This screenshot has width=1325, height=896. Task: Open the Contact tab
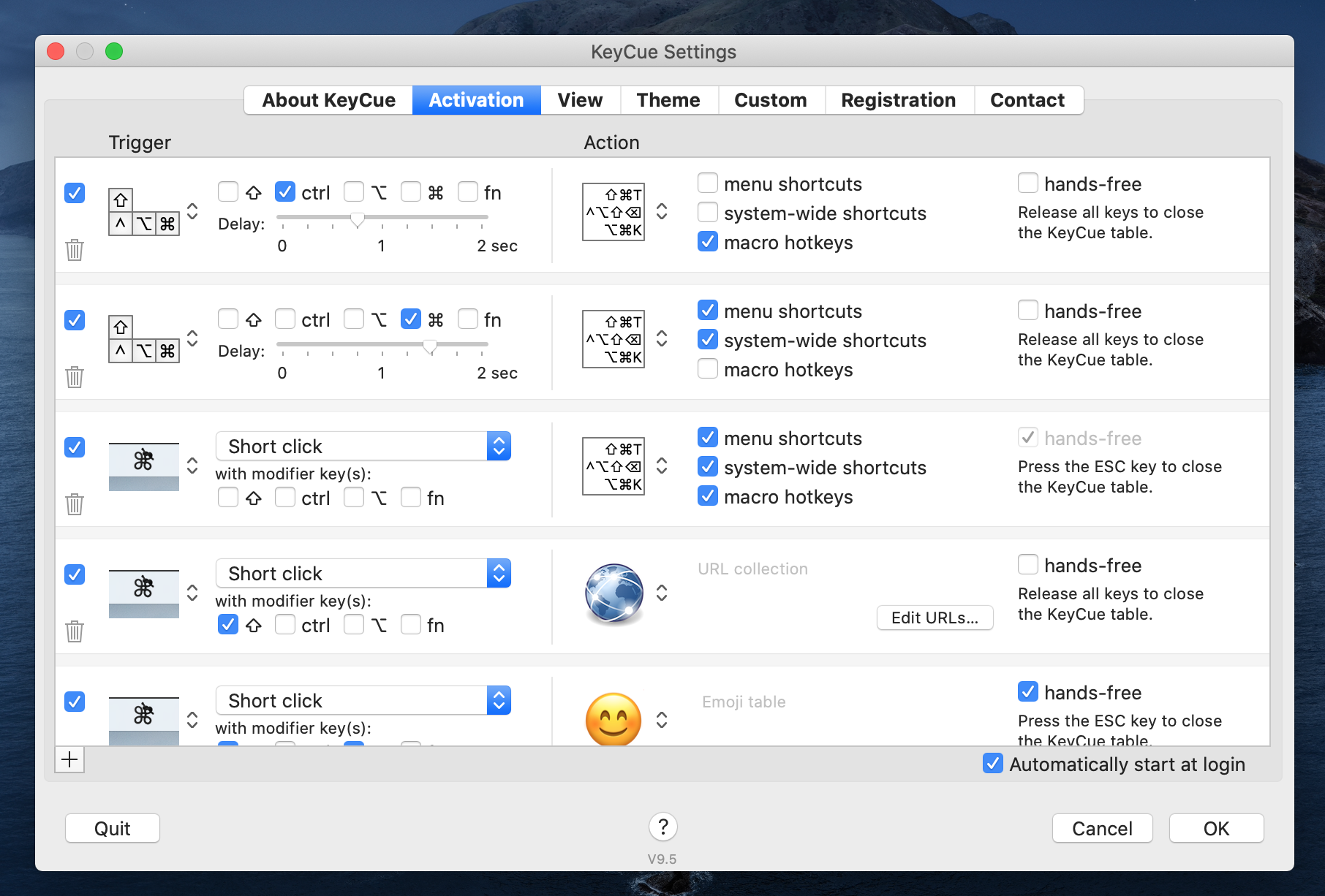click(1027, 100)
